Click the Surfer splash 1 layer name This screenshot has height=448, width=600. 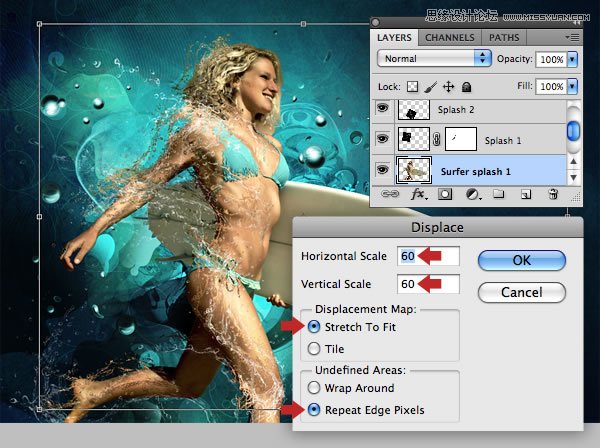476,171
